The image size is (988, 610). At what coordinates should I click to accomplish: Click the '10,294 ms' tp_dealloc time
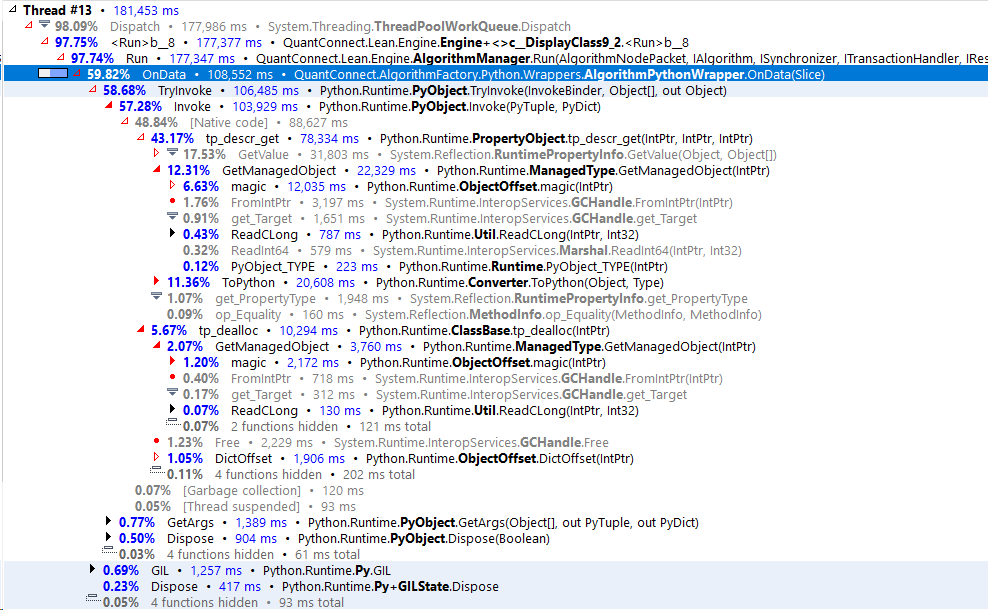point(309,331)
